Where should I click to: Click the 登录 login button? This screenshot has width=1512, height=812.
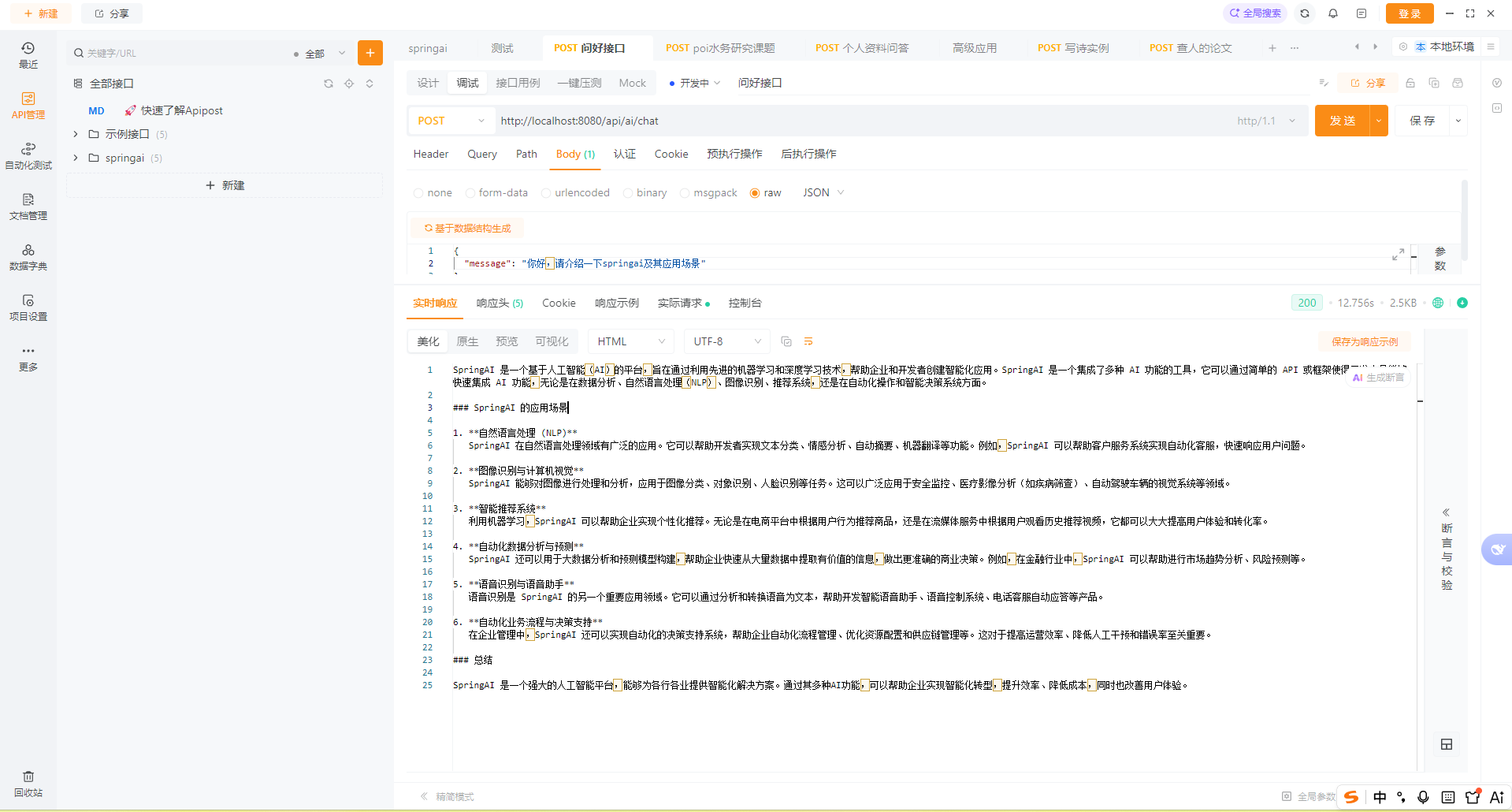(1410, 13)
